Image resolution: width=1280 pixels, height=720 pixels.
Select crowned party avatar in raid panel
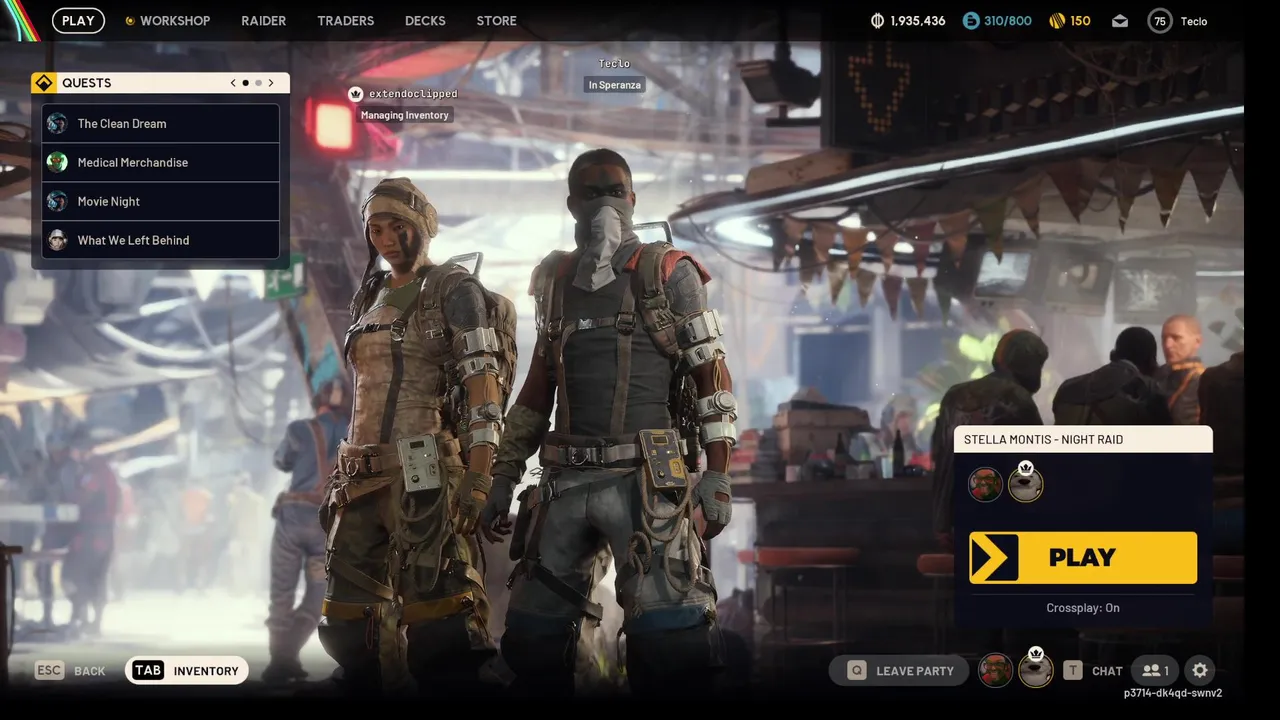click(1025, 484)
